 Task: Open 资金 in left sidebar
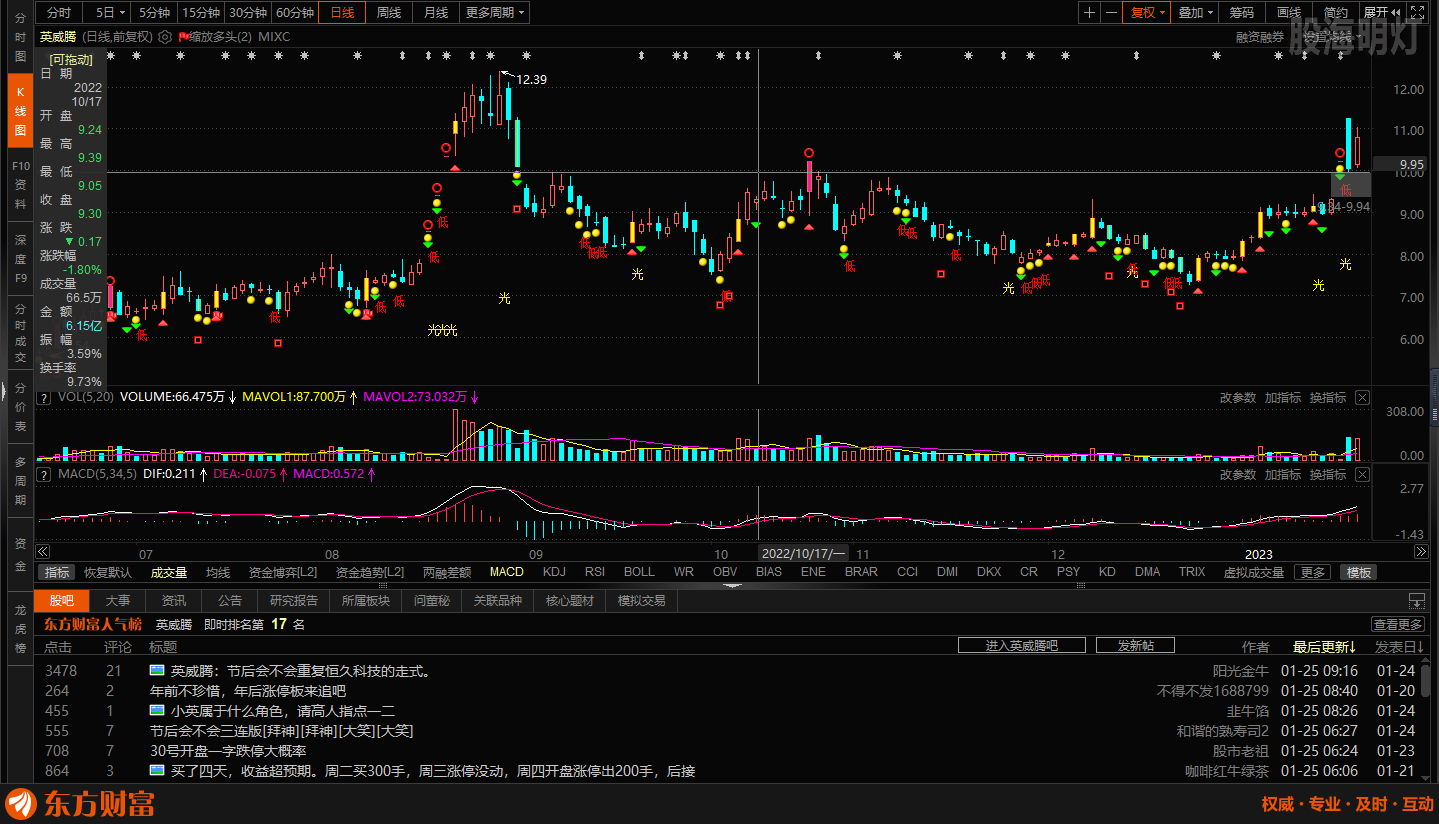(x=20, y=555)
